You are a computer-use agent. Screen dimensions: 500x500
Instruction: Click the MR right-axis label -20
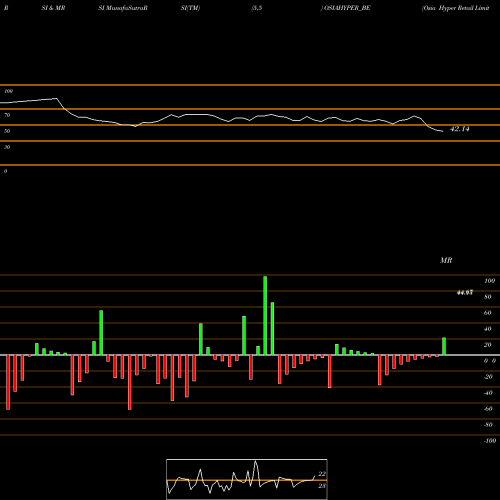[488, 377]
